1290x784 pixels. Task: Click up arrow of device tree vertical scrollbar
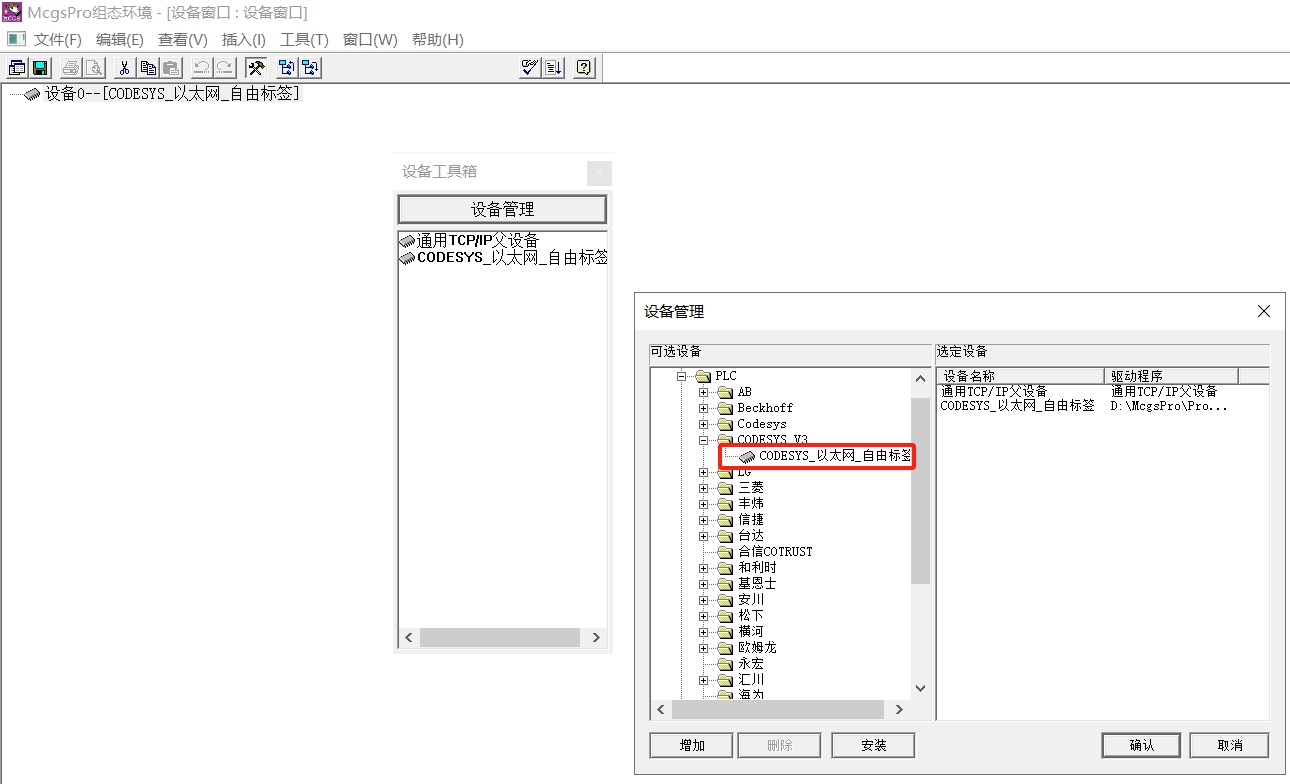coord(920,378)
